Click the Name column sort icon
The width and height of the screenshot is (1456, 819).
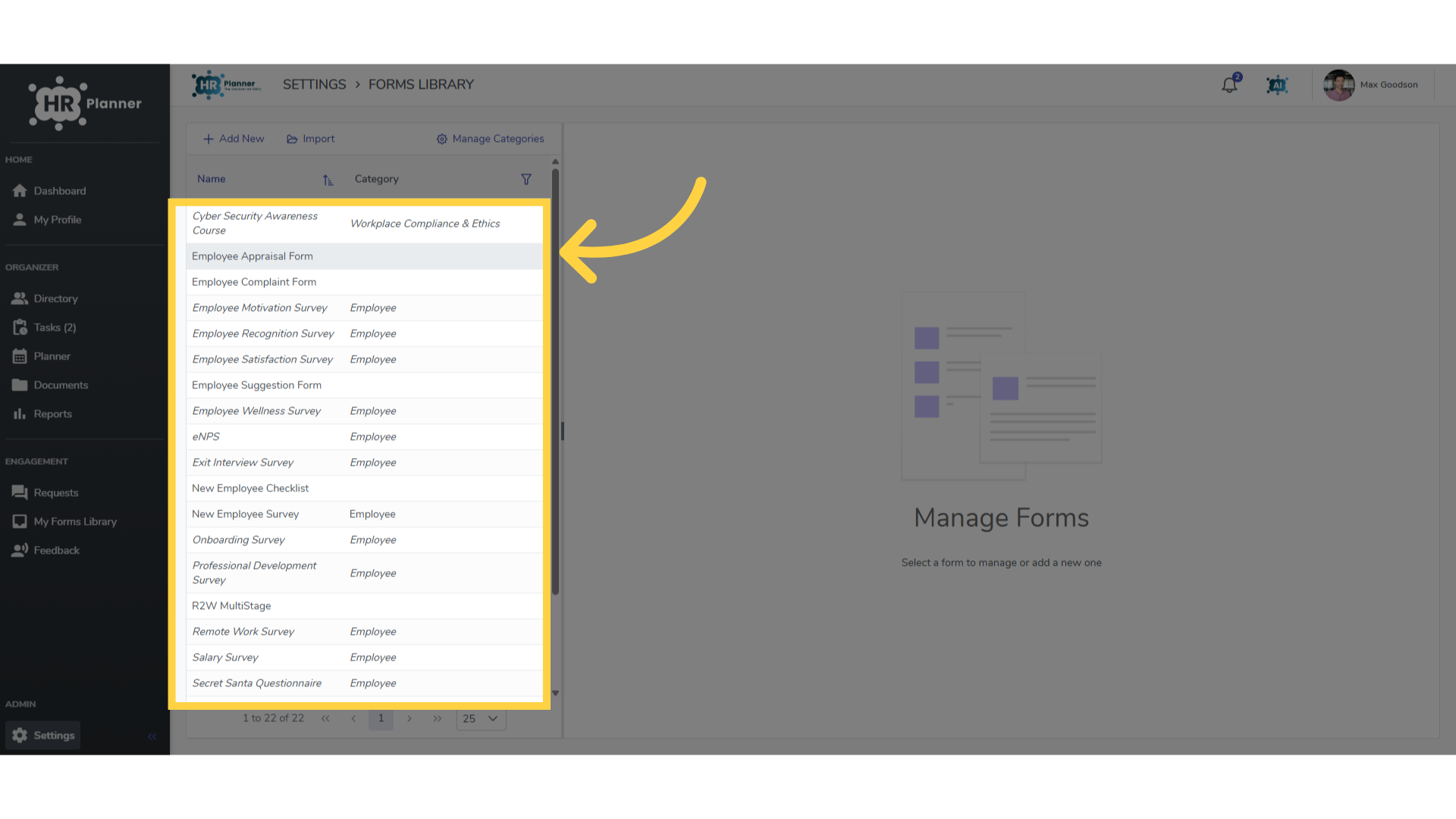coord(328,180)
